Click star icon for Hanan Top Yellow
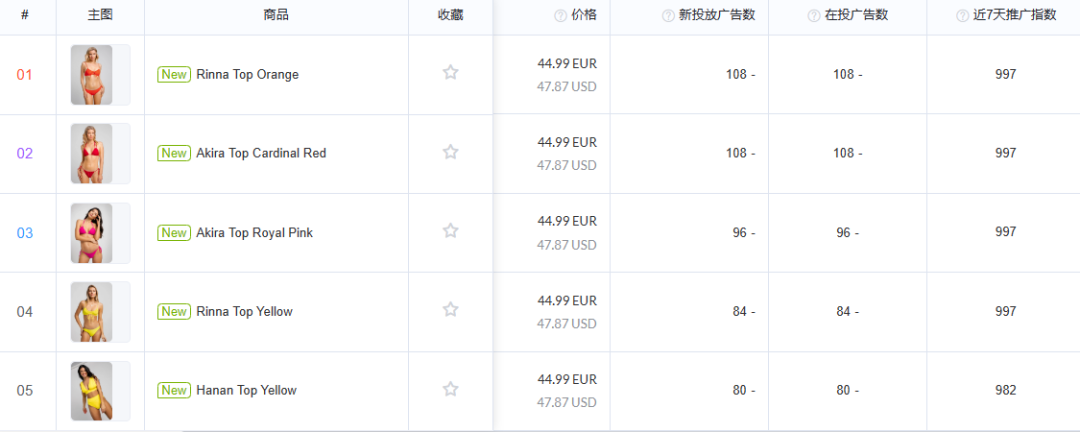Screen dimensions: 1080x432 coord(450,389)
